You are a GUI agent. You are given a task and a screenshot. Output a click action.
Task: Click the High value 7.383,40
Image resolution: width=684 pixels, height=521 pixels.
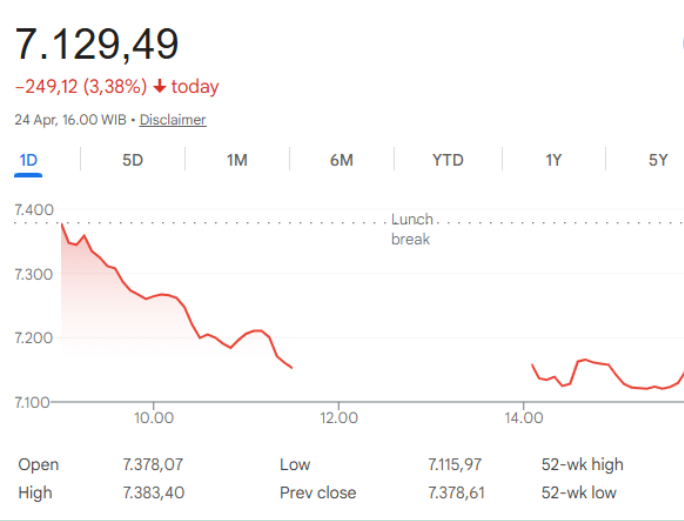click(x=152, y=492)
